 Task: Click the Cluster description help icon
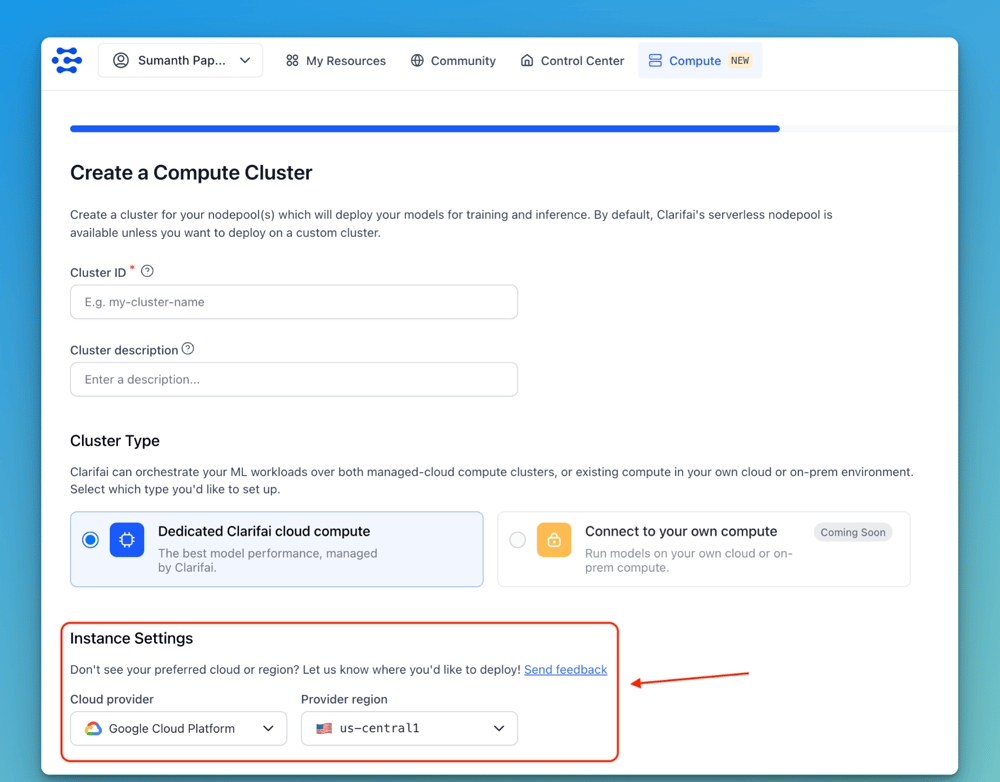click(188, 349)
